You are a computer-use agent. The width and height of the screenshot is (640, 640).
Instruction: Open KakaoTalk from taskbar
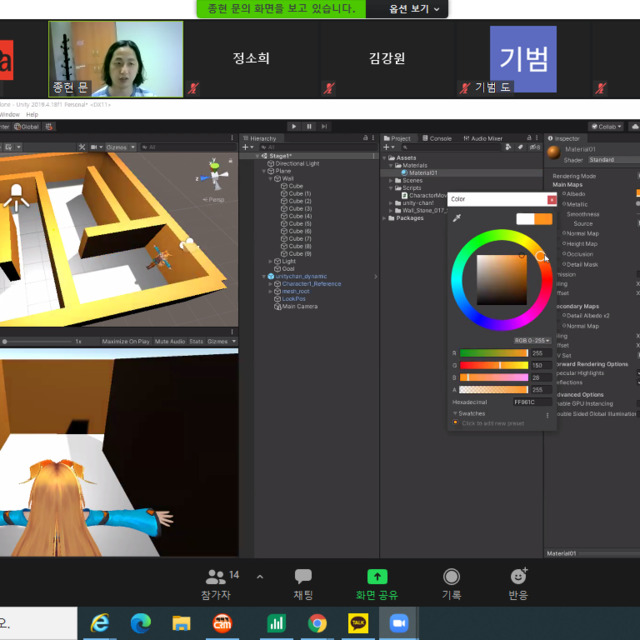pos(358,623)
